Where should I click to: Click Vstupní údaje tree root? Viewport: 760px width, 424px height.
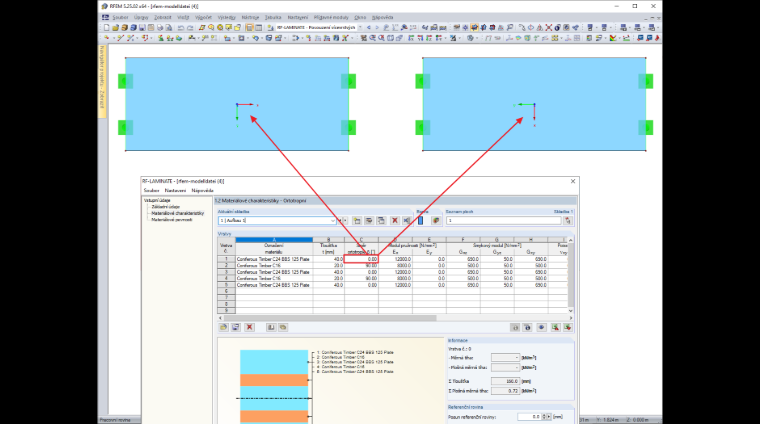tap(157, 200)
